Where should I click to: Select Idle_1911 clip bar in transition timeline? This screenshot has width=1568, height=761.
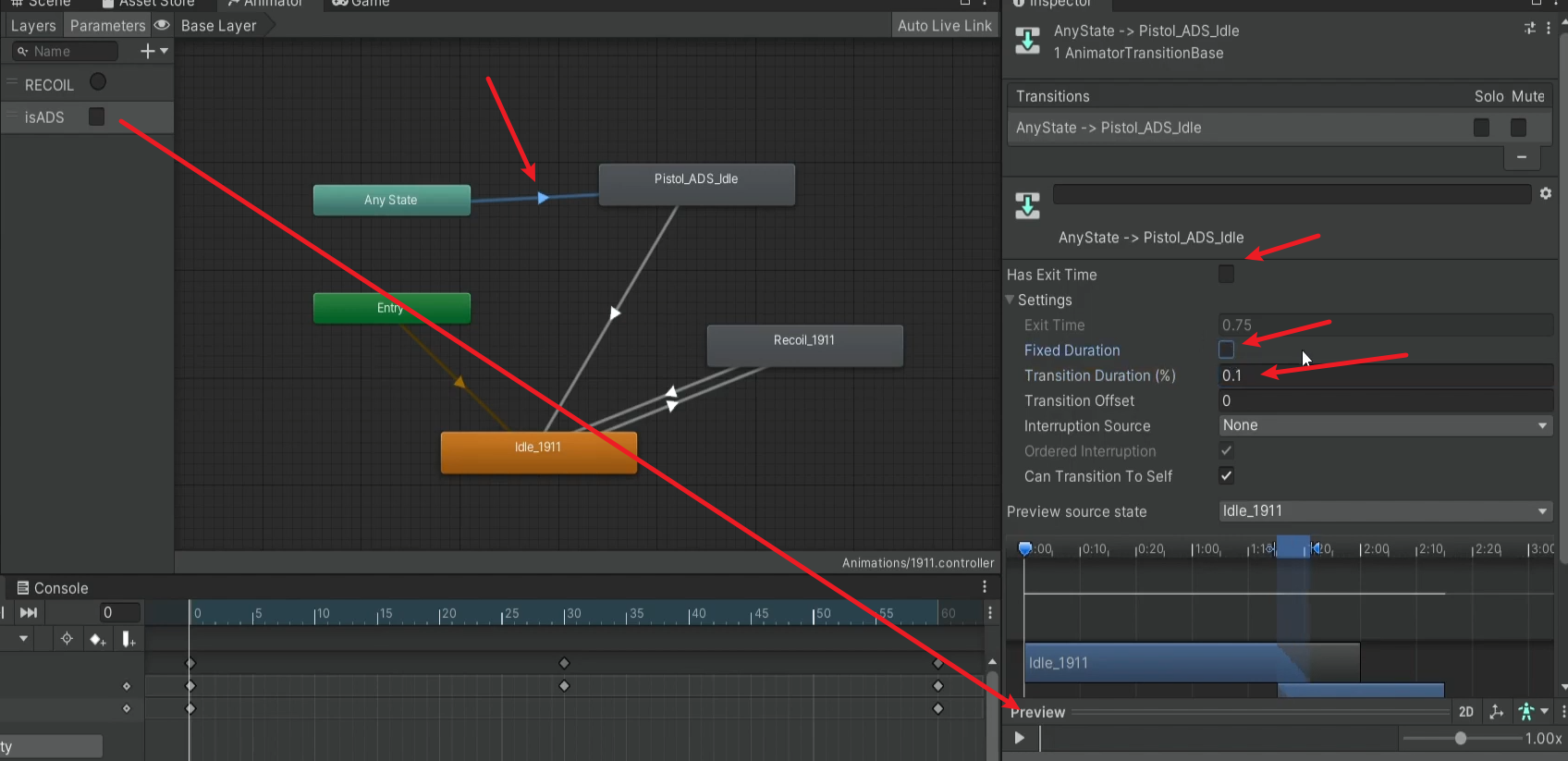pyautogui.click(x=1192, y=663)
